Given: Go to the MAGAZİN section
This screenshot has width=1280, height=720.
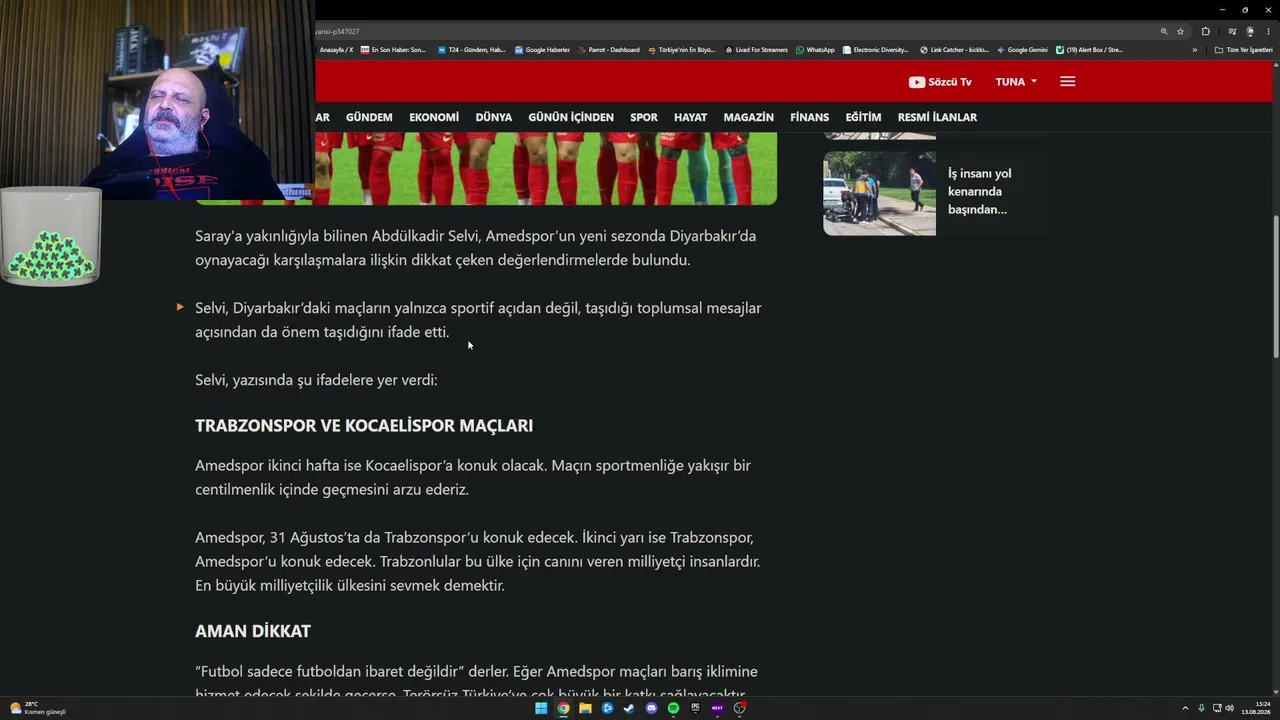Looking at the screenshot, I should click(x=749, y=117).
